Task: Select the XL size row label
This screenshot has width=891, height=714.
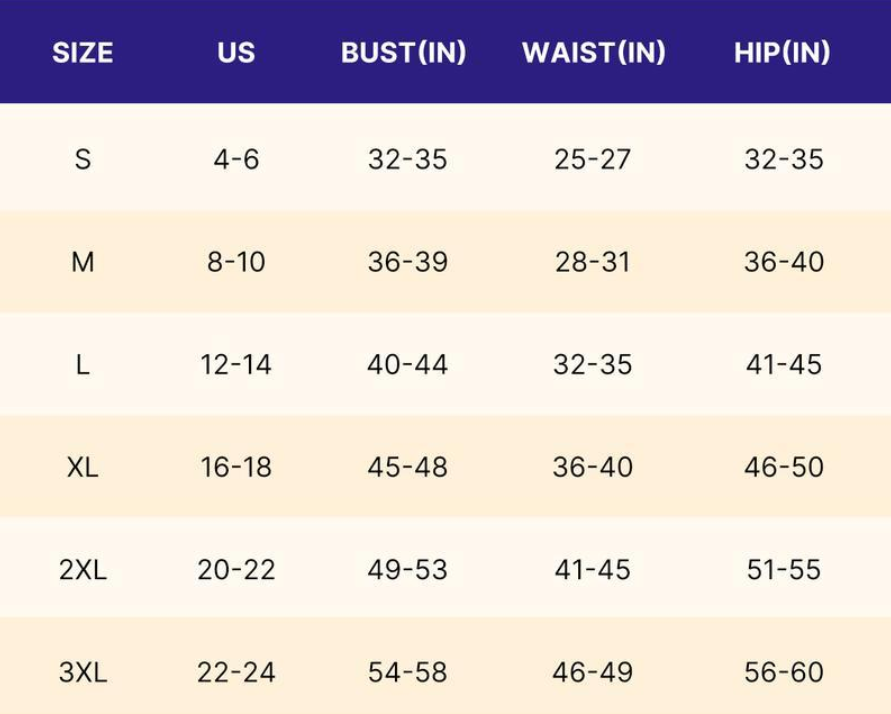Action: (83, 467)
